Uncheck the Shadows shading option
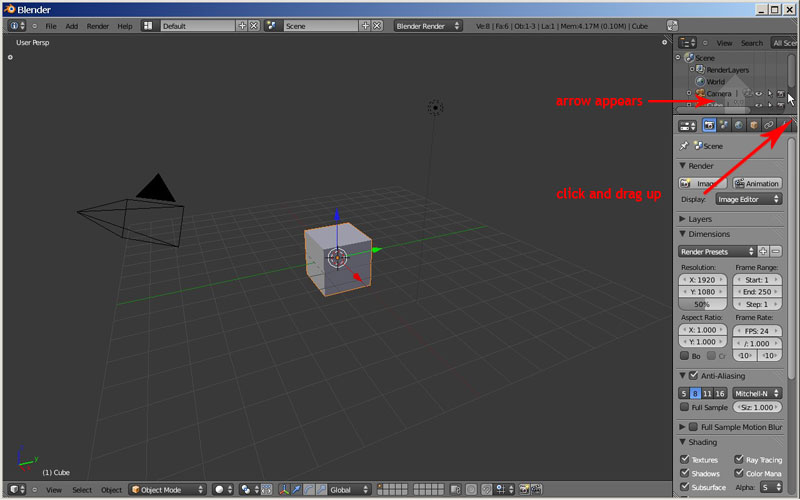Screen dimensions: 800x500 pos(685,473)
